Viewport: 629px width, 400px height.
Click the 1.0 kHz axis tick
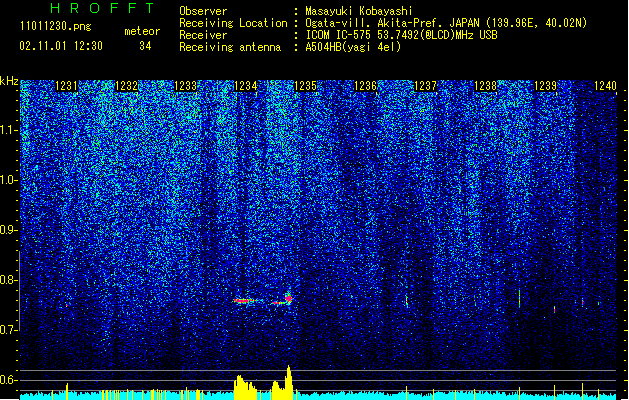(x=9, y=180)
